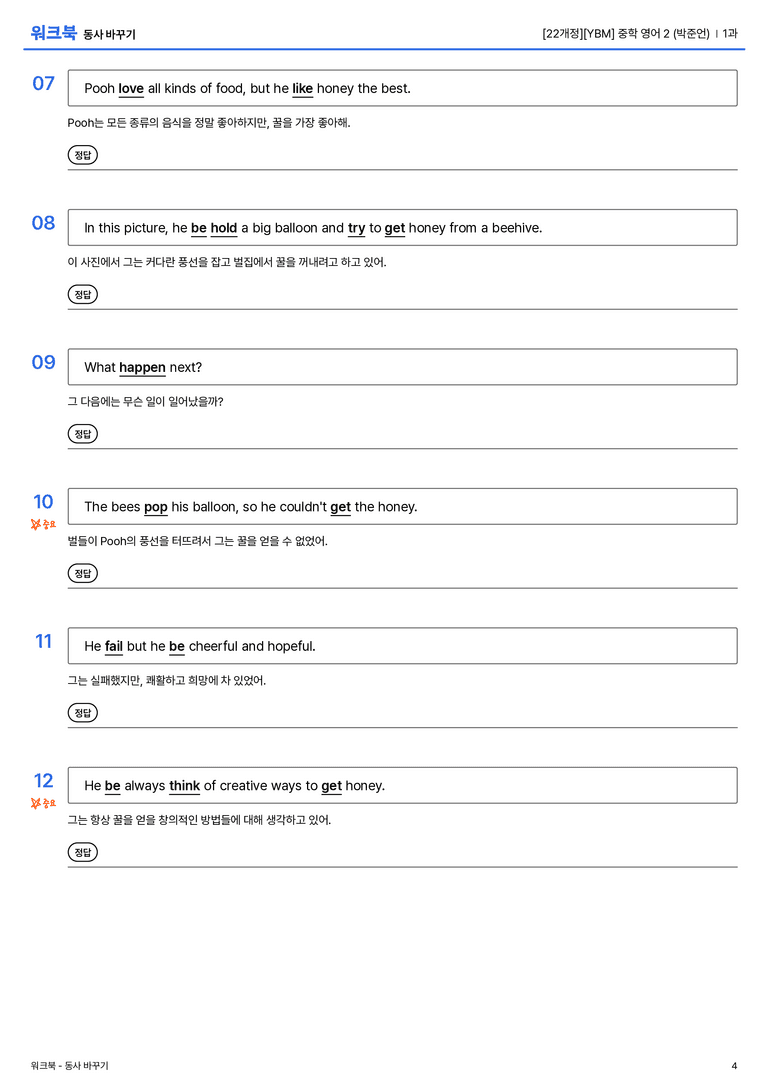Image resolution: width=768 pixels, height=1087 pixels.
Task: Click the 정답 badge under question 11
Action: click(x=82, y=713)
